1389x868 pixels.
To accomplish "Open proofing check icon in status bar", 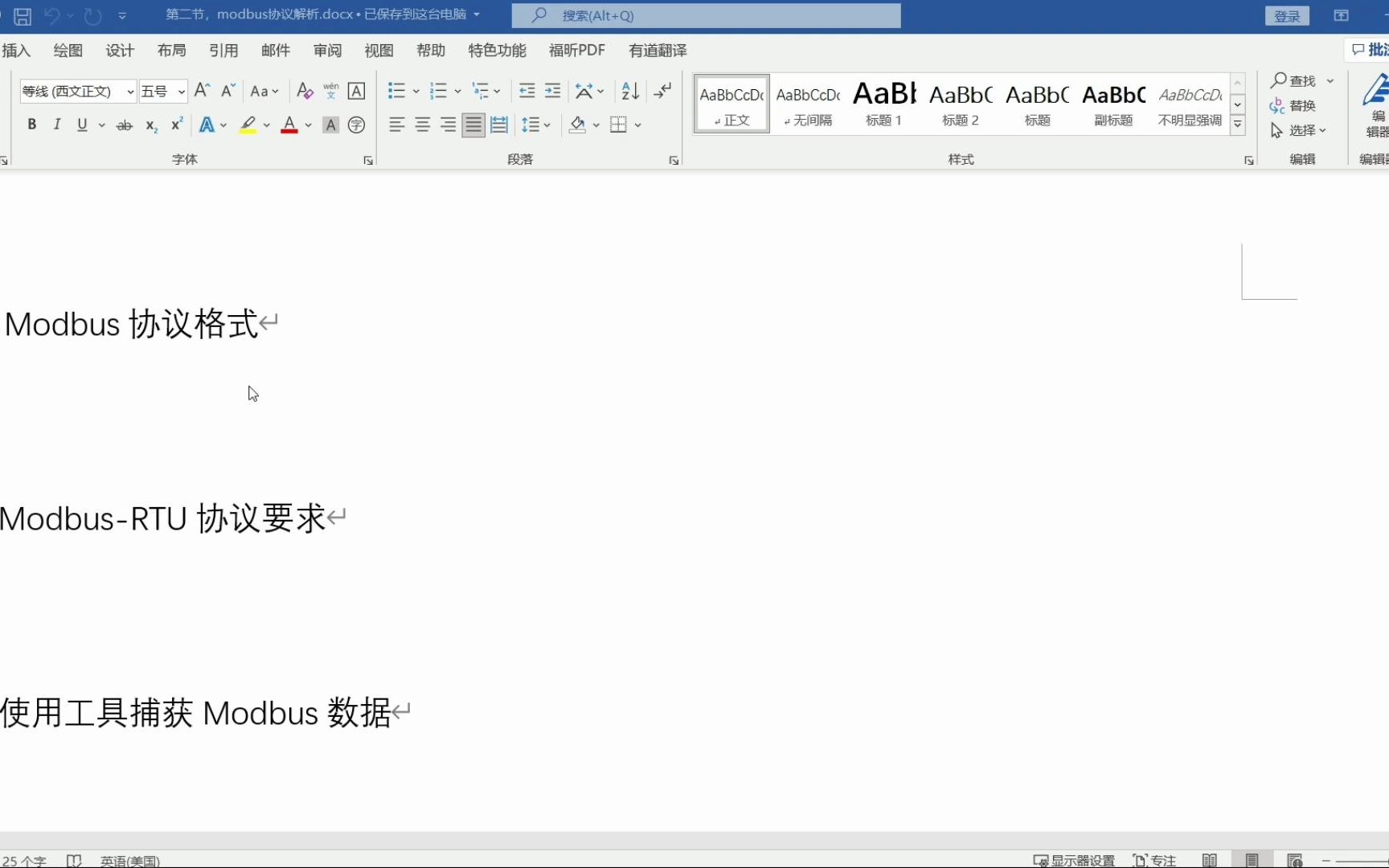I will 74,860.
